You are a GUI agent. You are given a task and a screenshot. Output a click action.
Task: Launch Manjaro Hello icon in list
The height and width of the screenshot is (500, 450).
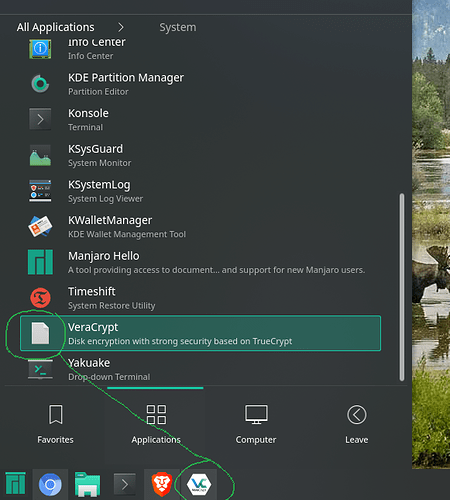coord(40,262)
